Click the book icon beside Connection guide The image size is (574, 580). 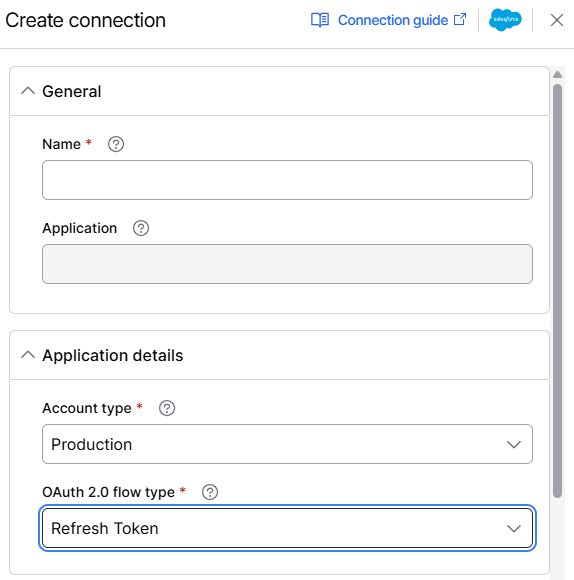click(x=320, y=20)
